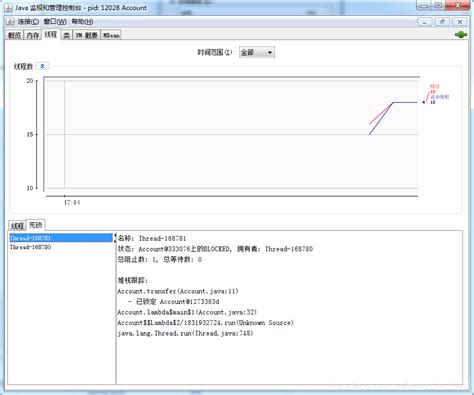Open the 连接(C) menu
474x395 pixels.
(28, 22)
